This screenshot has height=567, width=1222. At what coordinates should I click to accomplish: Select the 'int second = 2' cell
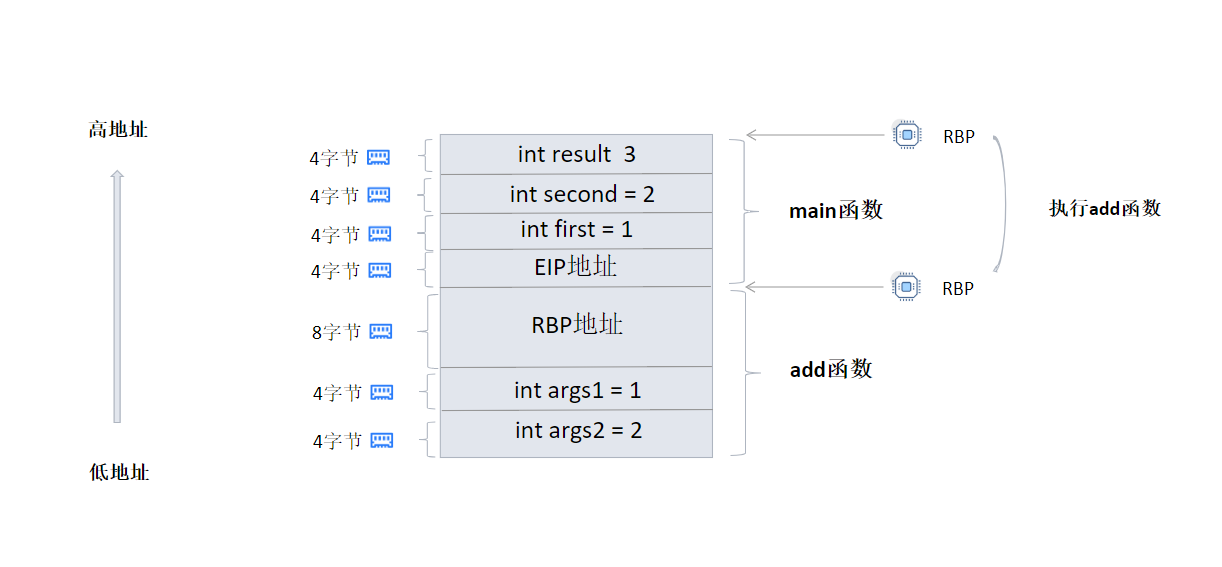tap(576, 193)
